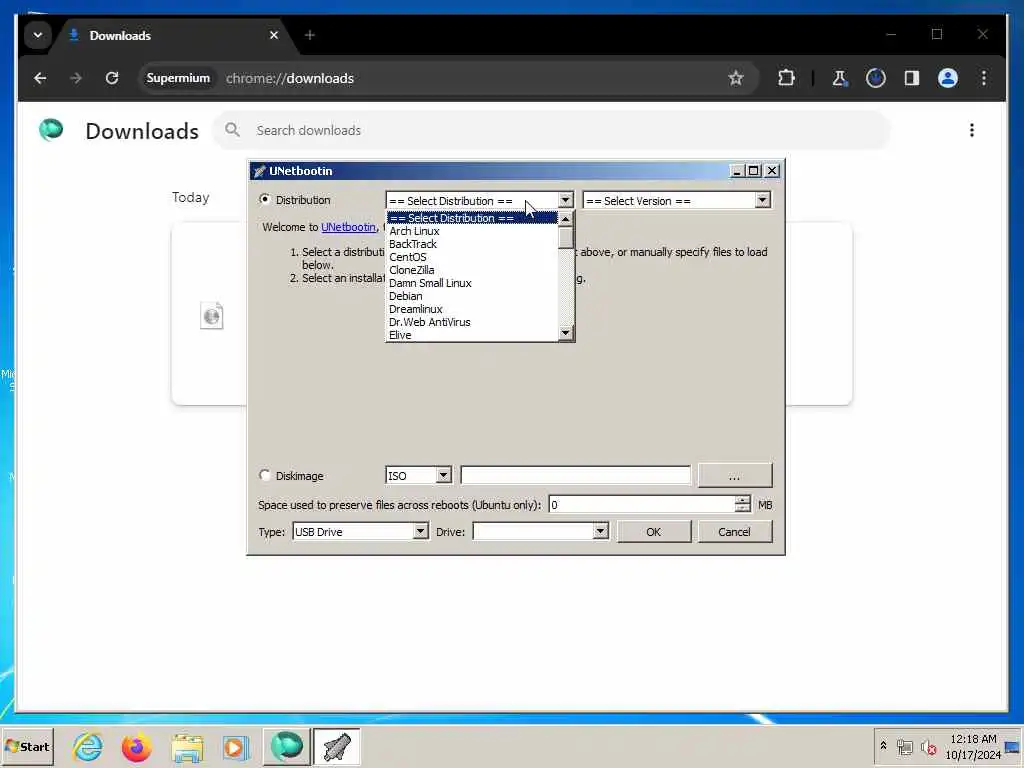The height and width of the screenshot is (768, 1024).
Task: Toggle the browser side panel icon
Action: 912,78
